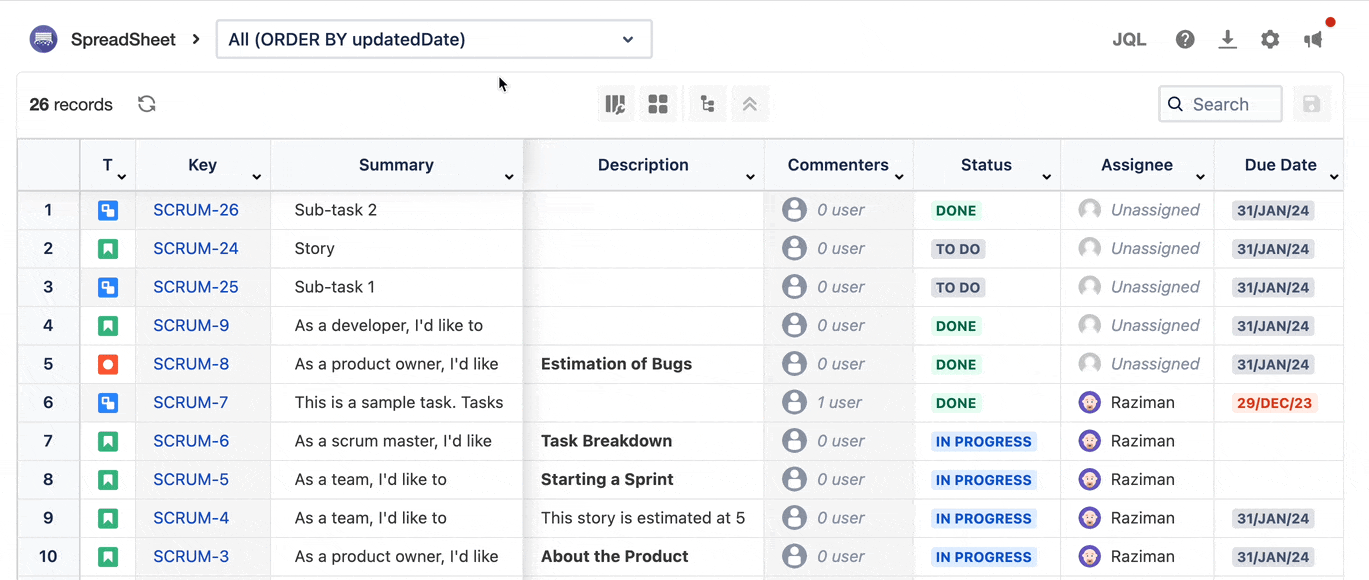The image size is (1369, 580).
Task: Open the Summary column header menu arrow
Action: [x=509, y=177]
